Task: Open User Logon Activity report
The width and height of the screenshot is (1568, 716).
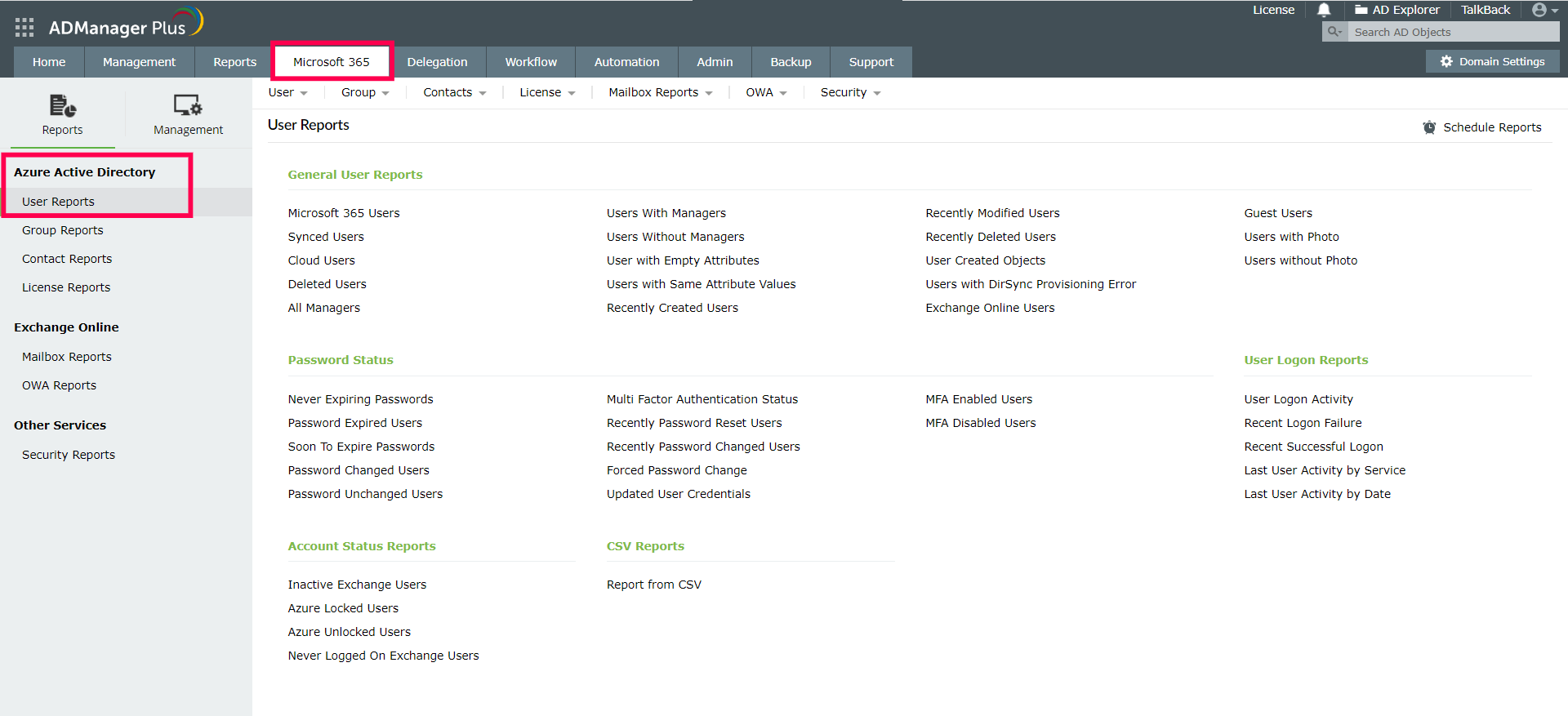Action: (1298, 399)
